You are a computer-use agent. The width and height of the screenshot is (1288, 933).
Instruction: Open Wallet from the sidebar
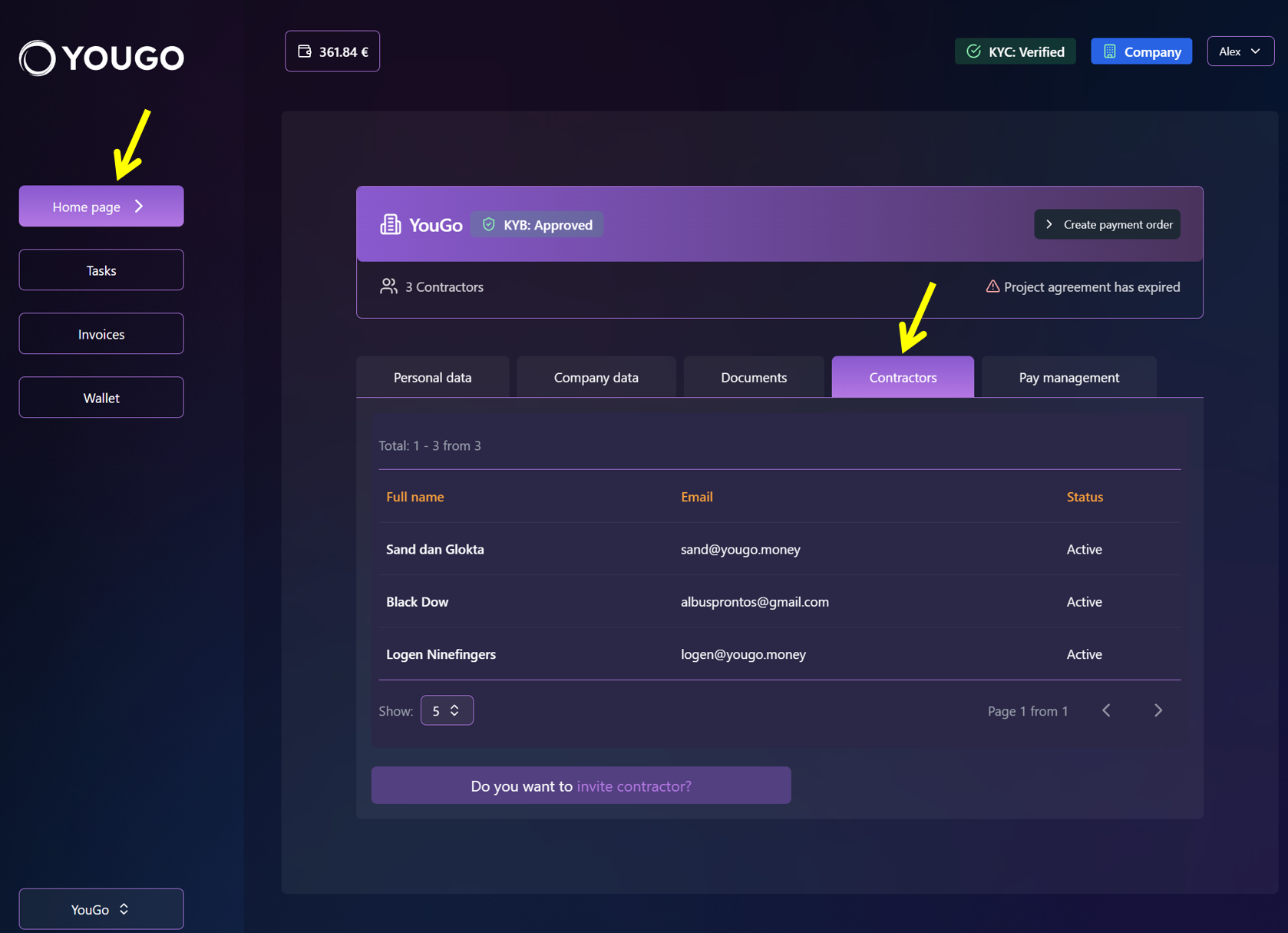click(x=101, y=398)
